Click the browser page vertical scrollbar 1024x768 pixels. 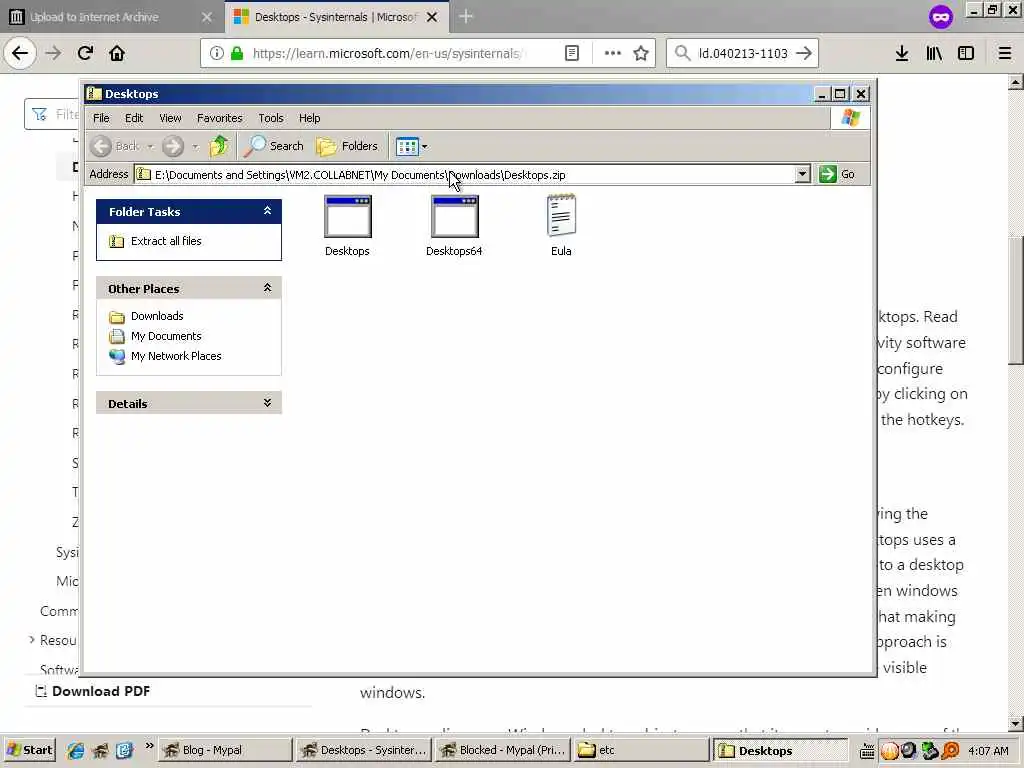[x=1016, y=300]
